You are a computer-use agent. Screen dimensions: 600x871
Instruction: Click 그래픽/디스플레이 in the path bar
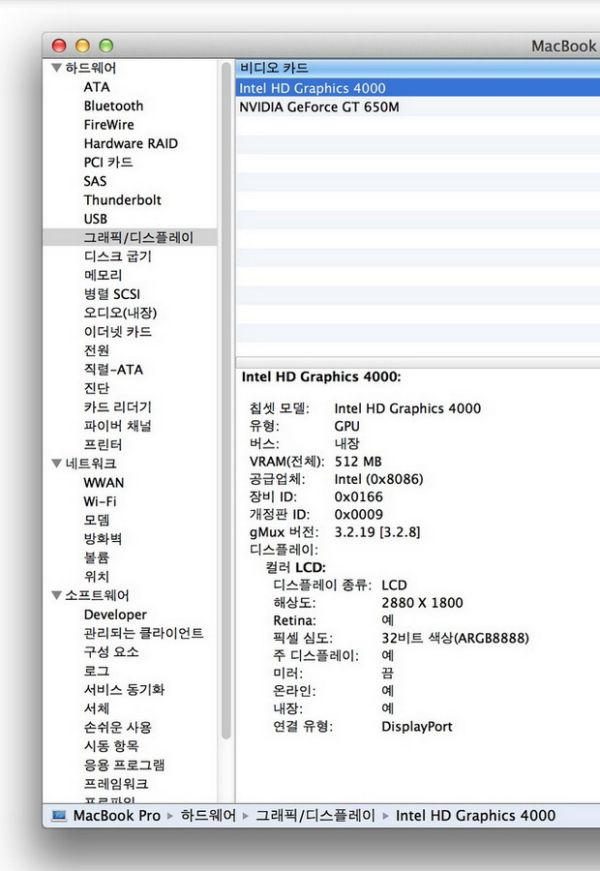pos(315,815)
